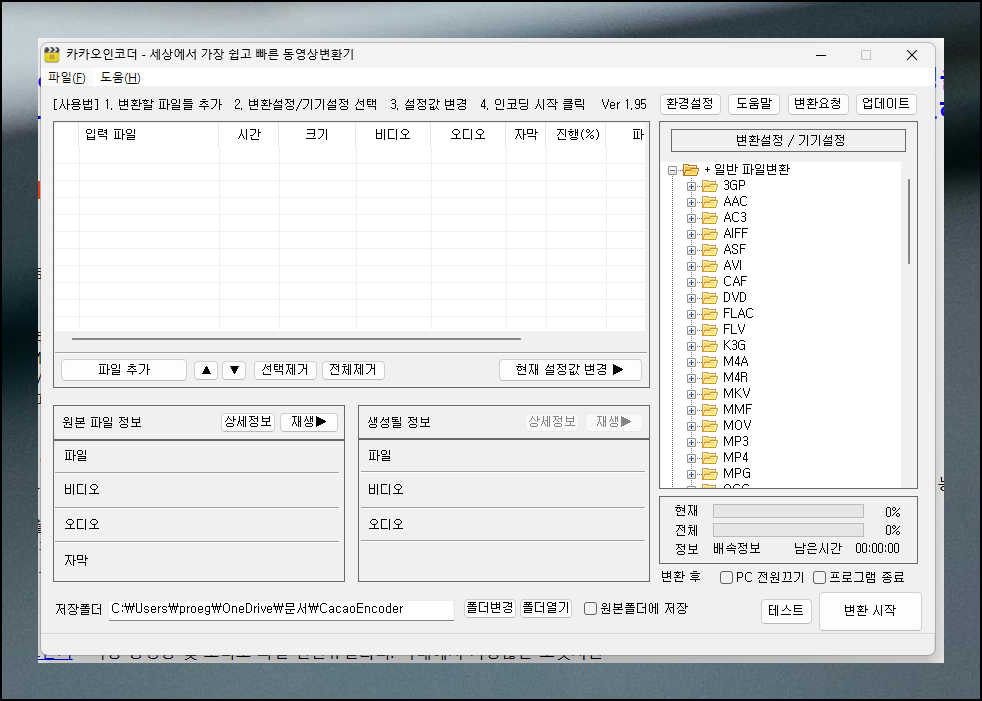Click 재생▶ in 원본 파일 정보
982x701 pixels.
point(309,422)
